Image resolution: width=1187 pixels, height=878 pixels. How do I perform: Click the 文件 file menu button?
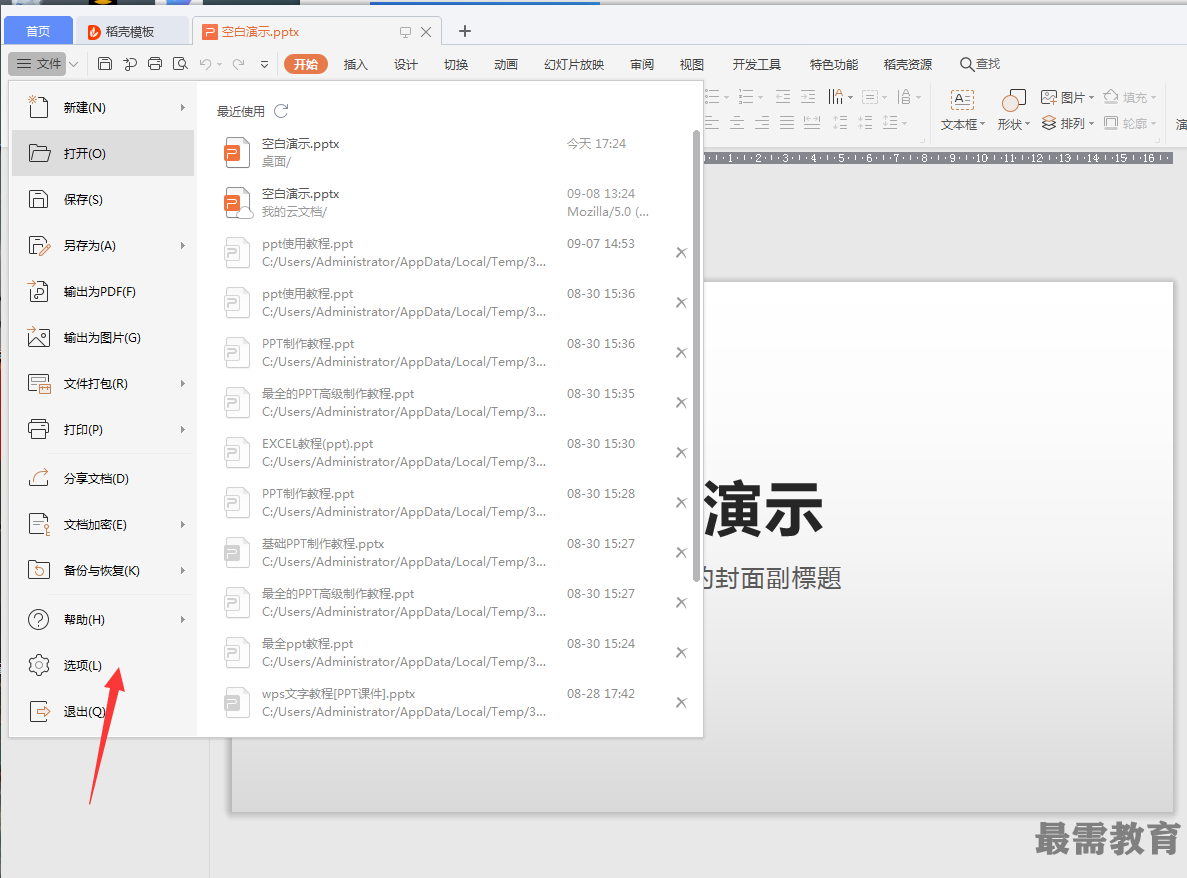point(38,64)
